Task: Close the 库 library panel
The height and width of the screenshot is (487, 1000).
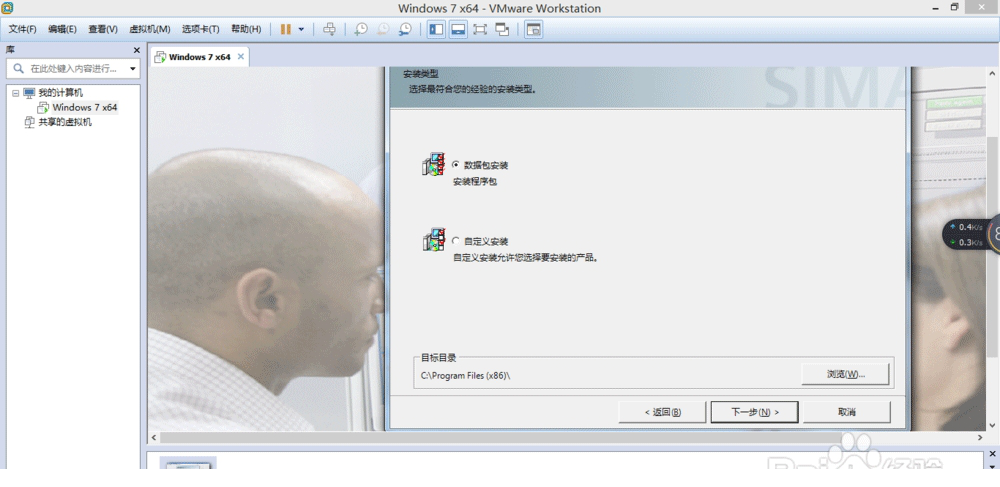Action: [136, 50]
